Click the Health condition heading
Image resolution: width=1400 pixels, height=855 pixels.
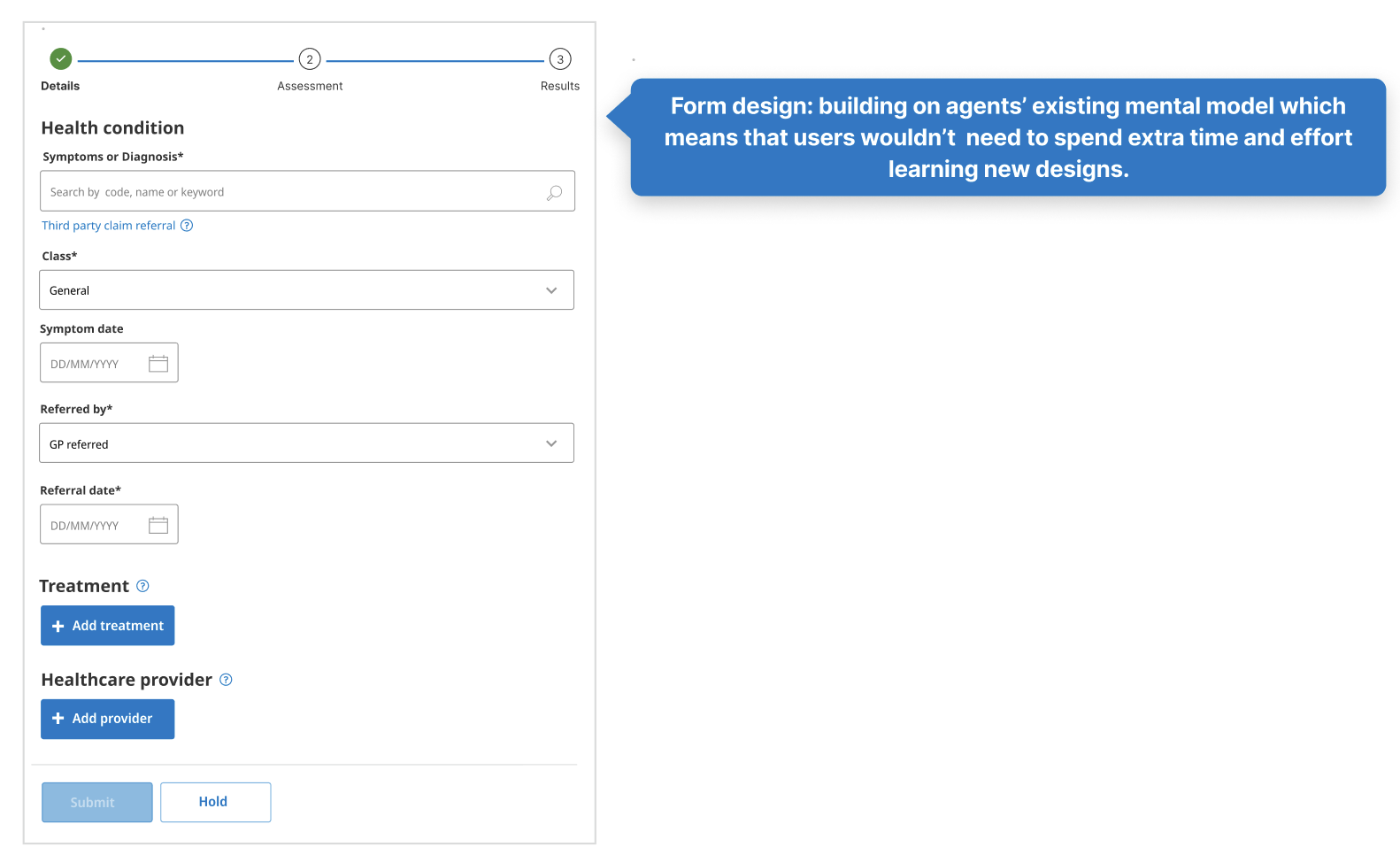pyautogui.click(x=113, y=127)
